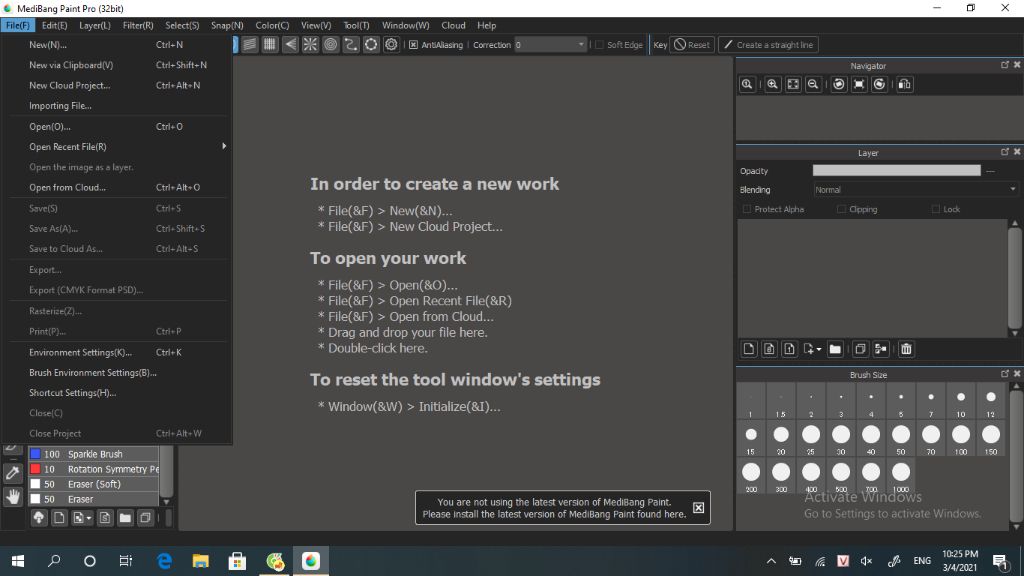Pick brush size 10
Image resolution: width=1024 pixels, height=576 pixels.
click(x=961, y=401)
